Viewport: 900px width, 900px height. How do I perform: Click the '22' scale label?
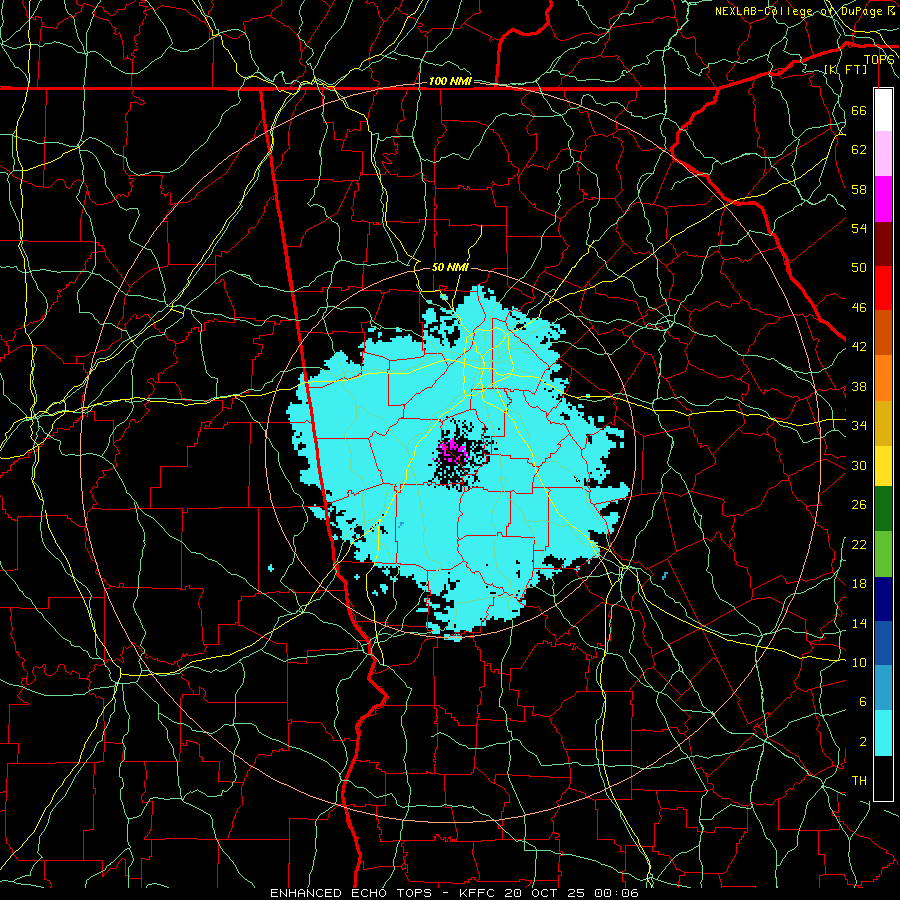point(859,545)
